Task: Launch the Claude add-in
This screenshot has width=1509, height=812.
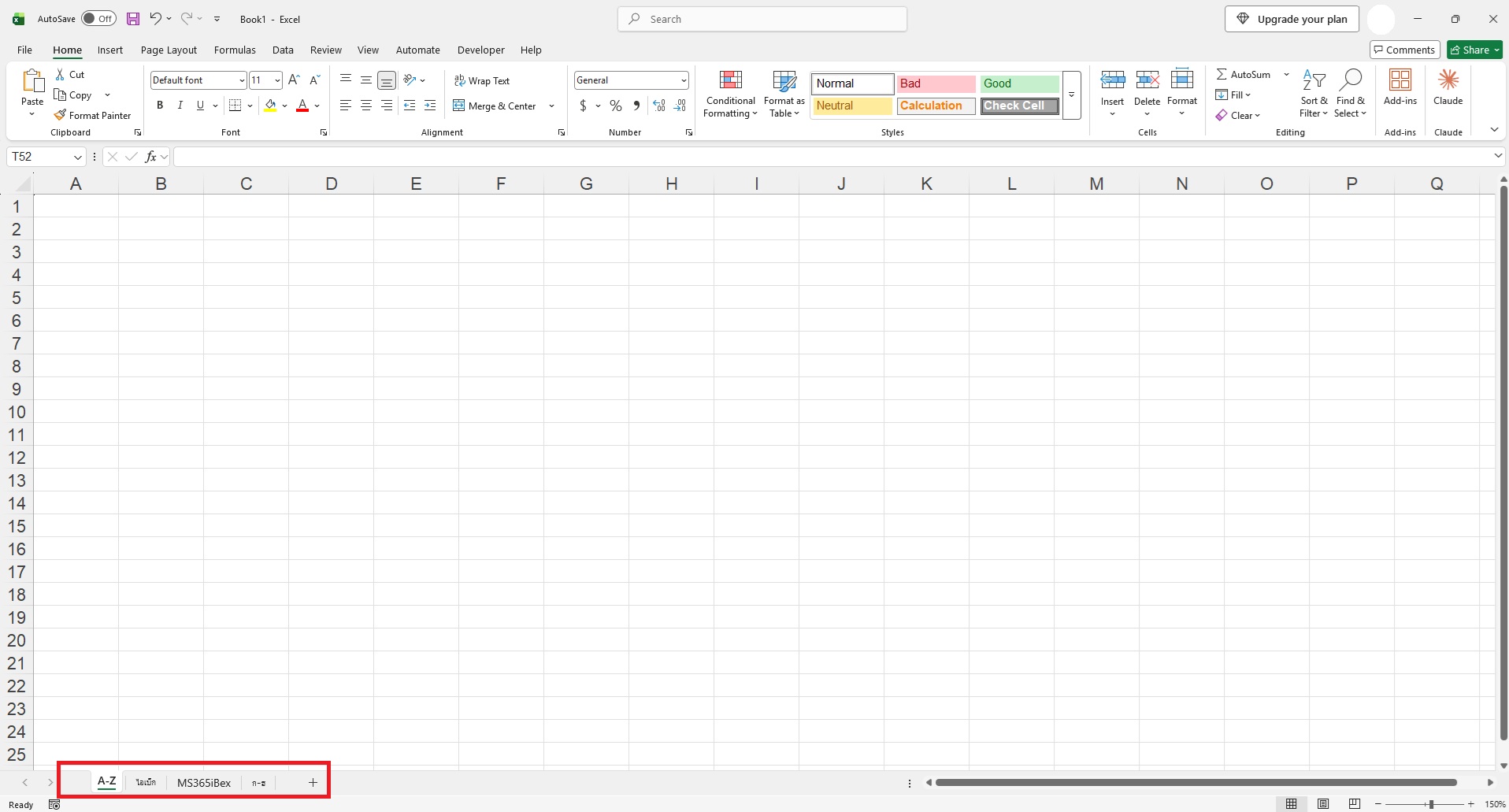Action: (1448, 87)
